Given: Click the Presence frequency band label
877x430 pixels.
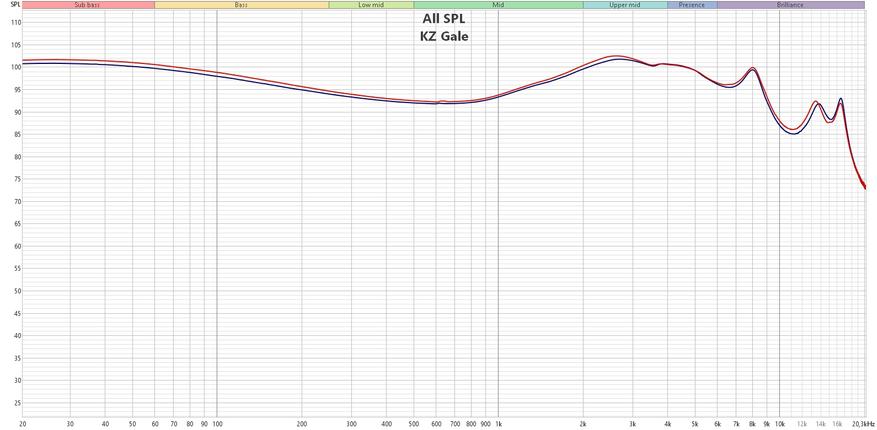Looking at the screenshot, I should [x=692, y=4].
